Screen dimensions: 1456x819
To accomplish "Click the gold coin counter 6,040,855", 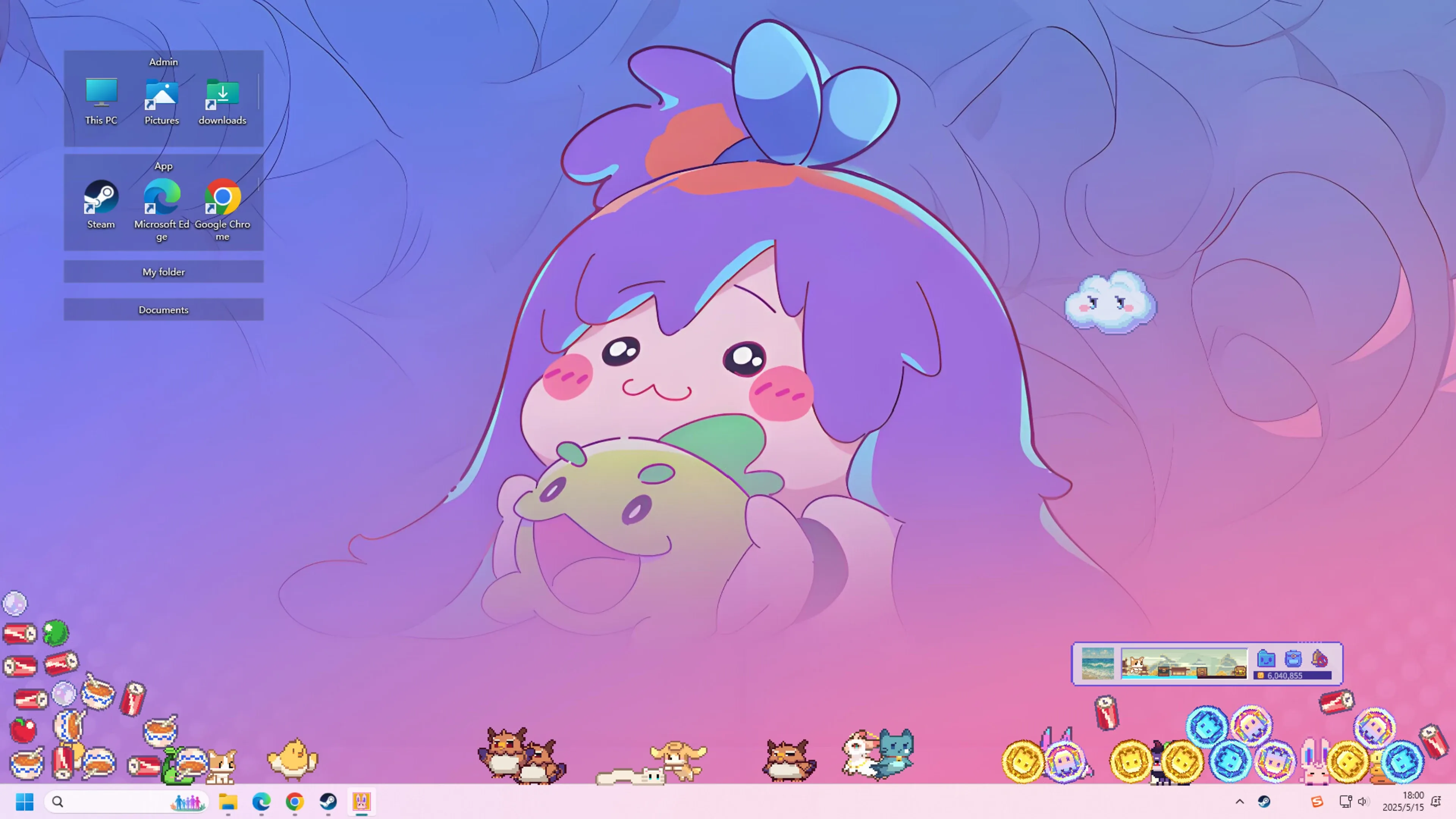I will (1292, 675).
